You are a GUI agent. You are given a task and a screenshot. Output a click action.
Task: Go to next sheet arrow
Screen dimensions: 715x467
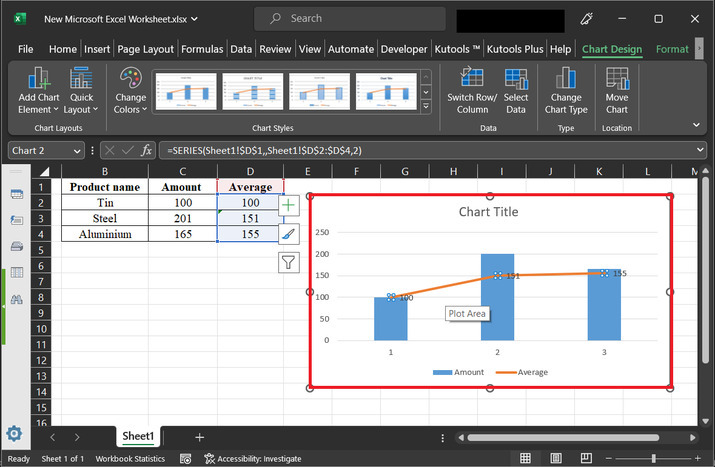pyautogui.click(x=77, y=437)
